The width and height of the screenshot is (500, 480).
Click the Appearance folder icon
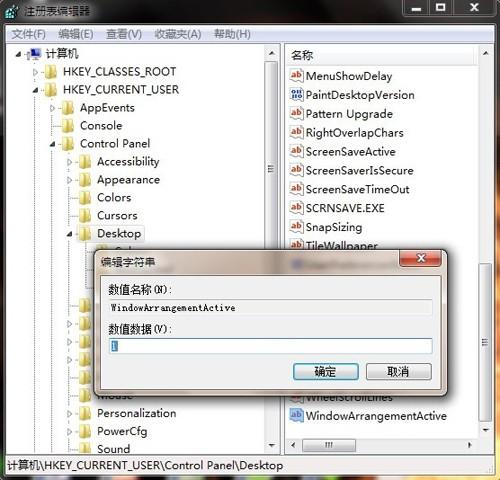(x=85, y=180)
